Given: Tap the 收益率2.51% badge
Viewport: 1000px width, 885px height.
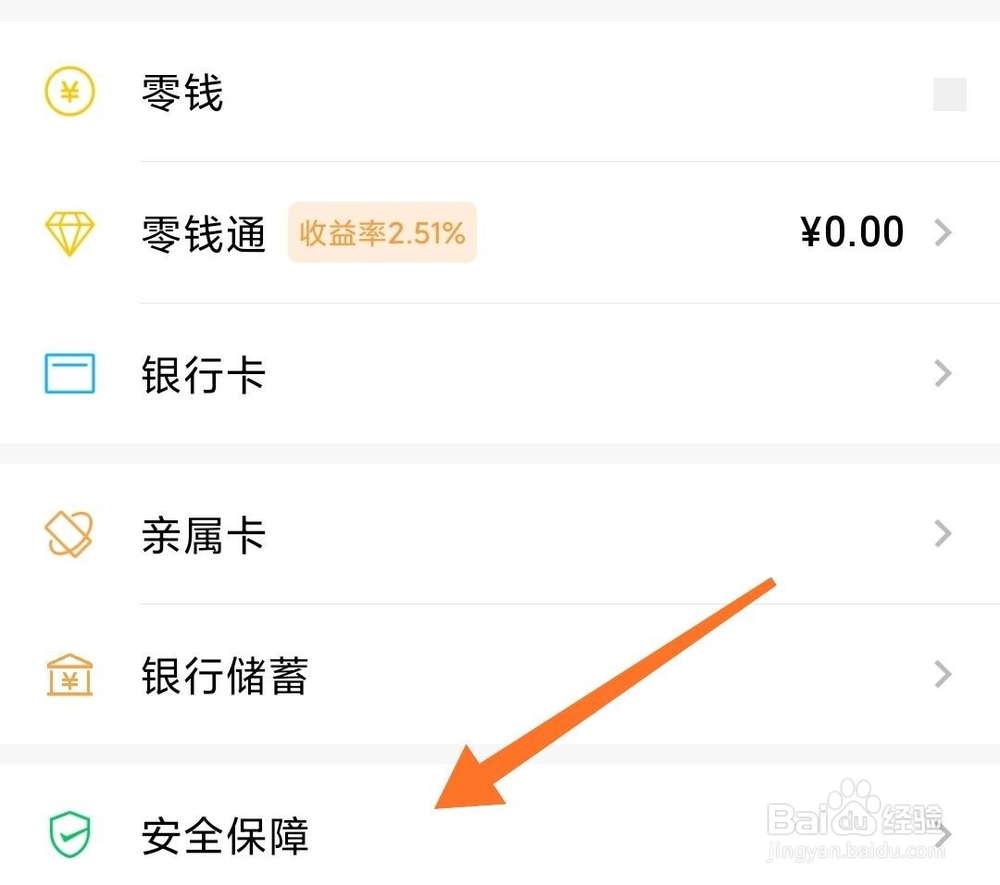Looking at the screenshot, I should coord(382,233).
